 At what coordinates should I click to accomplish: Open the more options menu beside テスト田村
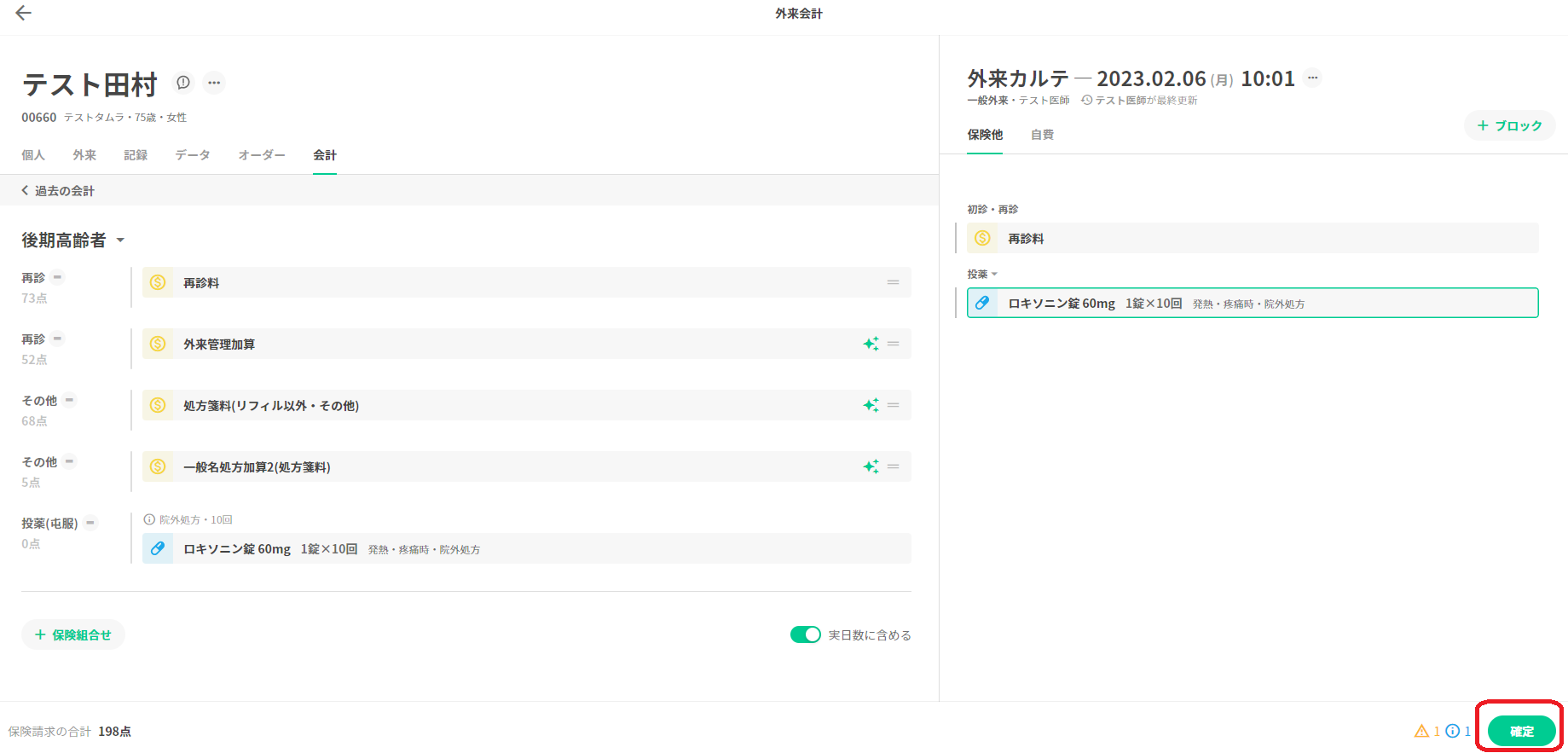214,83
